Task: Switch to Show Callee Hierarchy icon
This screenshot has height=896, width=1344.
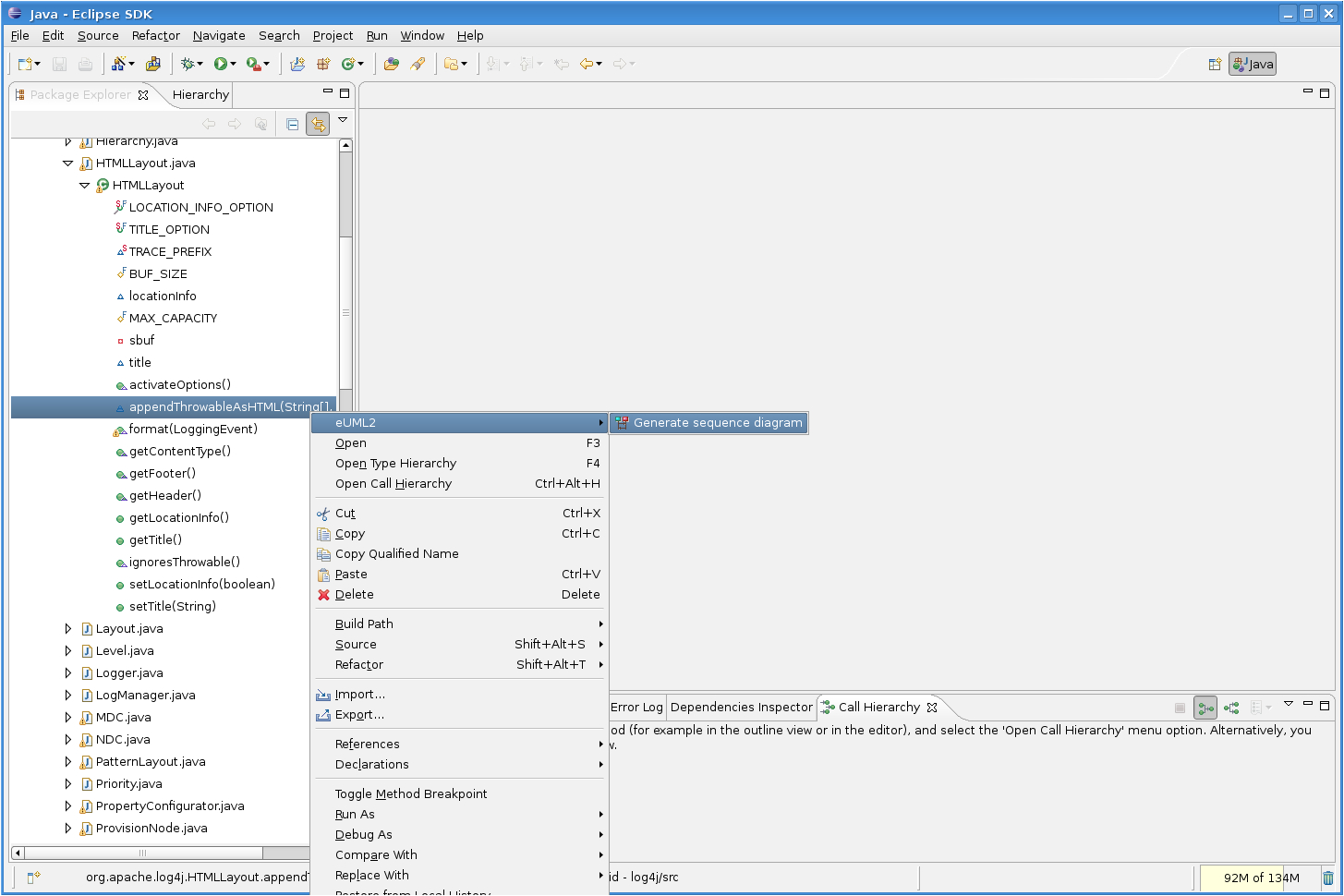Action: [x=1231, y=707]
